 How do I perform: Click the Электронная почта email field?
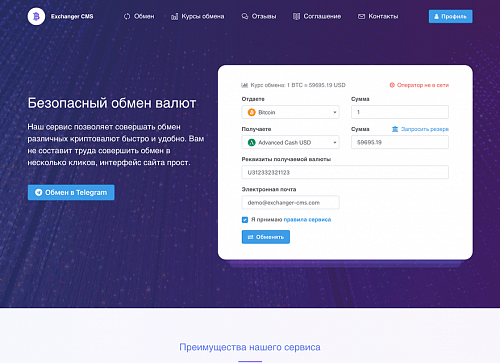290,202
